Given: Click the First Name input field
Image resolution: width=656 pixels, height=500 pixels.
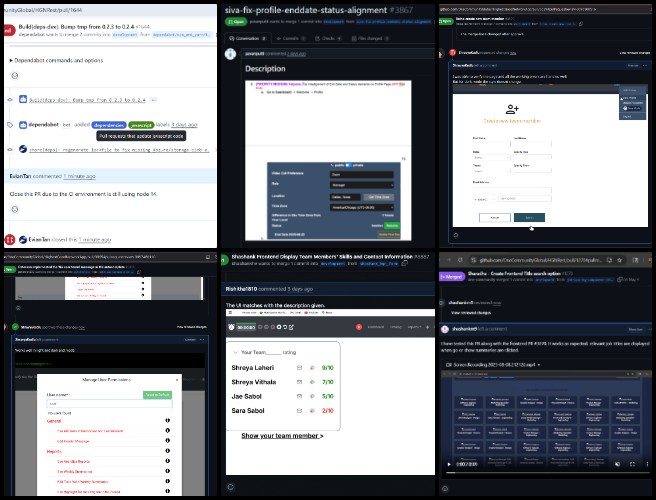Looking at the screenshot, I should click(x=492, y=144).
